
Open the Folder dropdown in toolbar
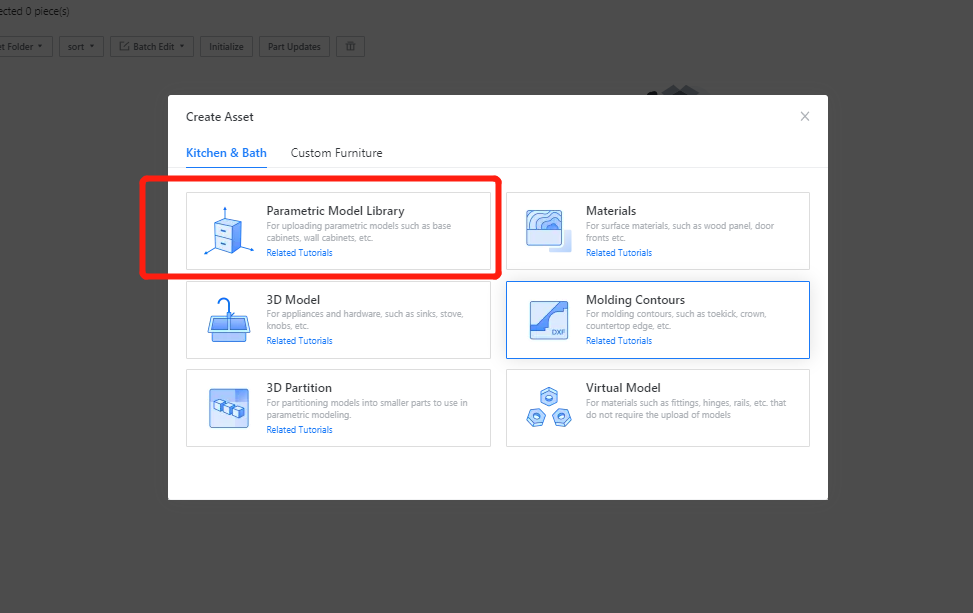tap(25, 47)
